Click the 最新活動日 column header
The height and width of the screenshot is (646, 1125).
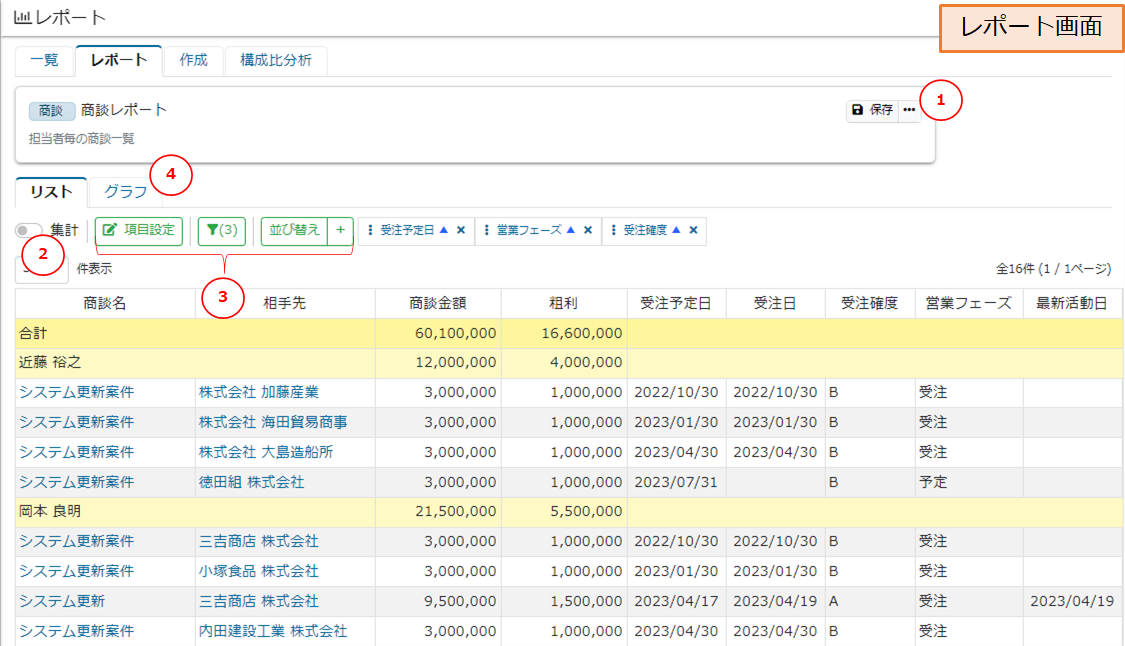(x=1072, y=304)
